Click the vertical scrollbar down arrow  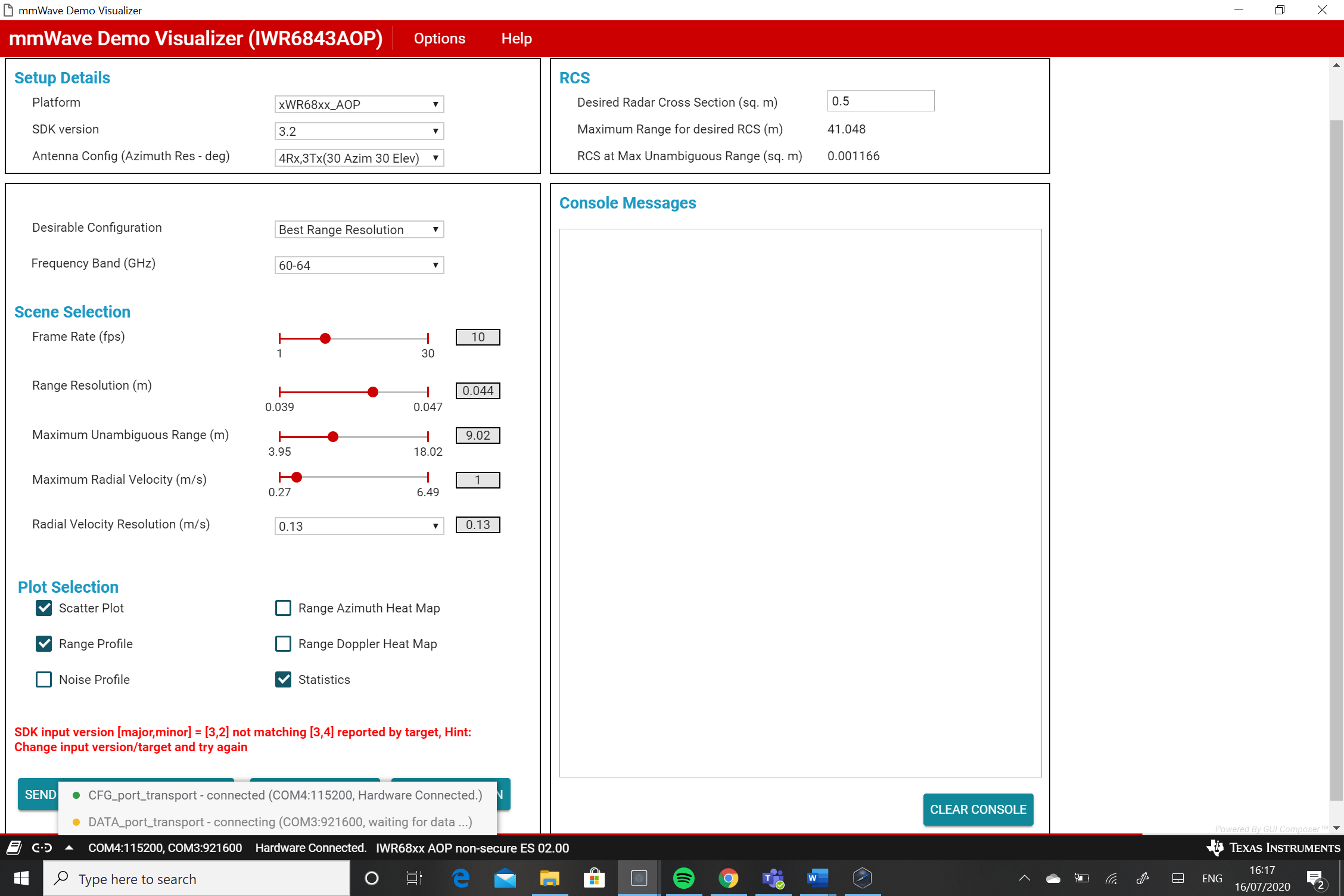click(x=1336, y=828)
